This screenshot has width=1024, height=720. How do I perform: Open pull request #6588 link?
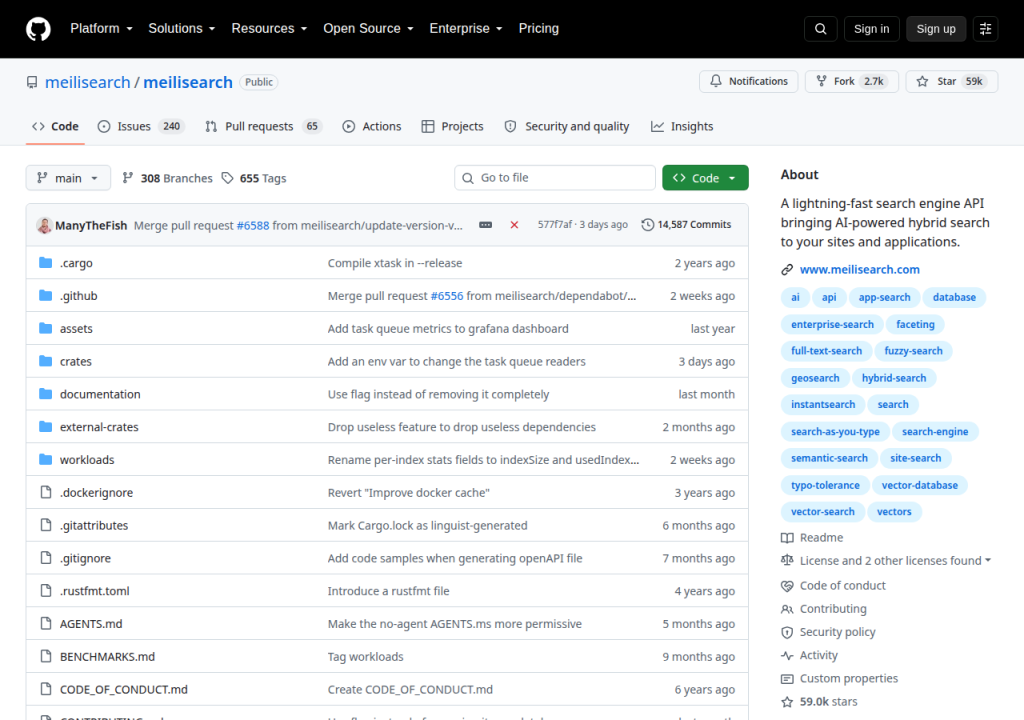pyautogui.click(x=253, y=225)
